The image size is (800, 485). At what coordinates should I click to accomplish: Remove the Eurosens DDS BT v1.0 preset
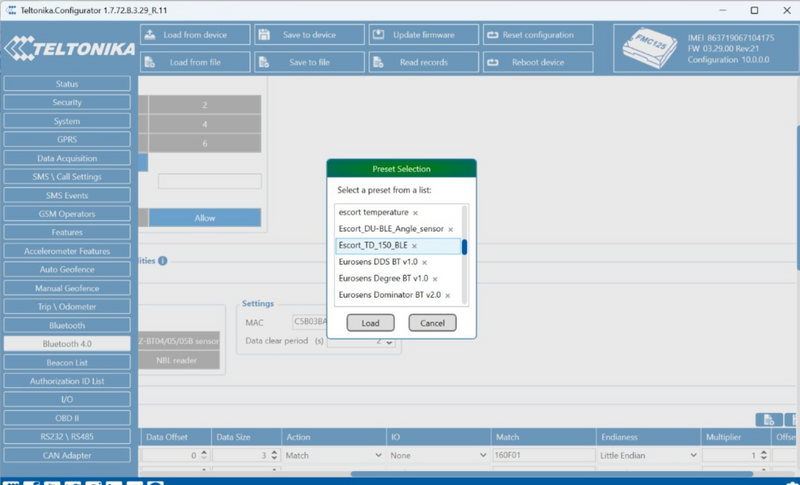424,263
